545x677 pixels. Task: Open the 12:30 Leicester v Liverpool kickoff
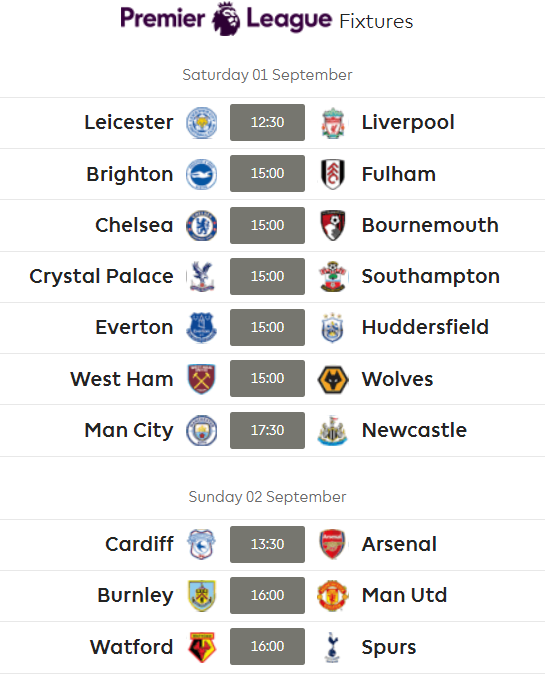click(267, 122)
